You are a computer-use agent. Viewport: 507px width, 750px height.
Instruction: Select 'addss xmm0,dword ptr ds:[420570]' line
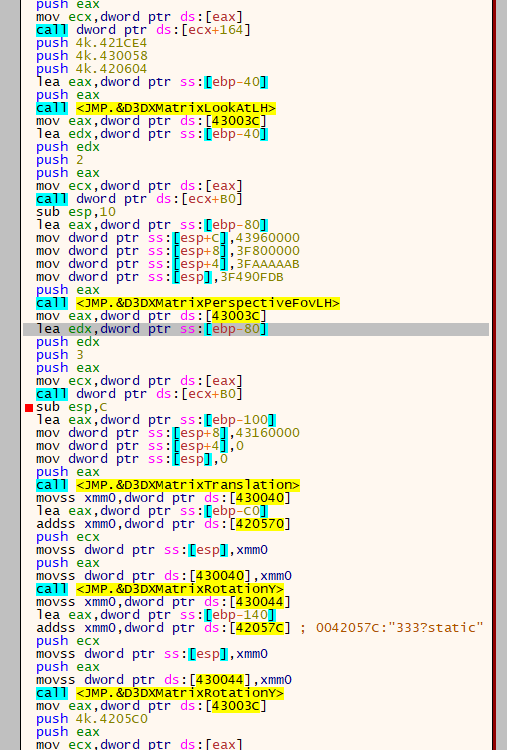(x=164, y=524)
